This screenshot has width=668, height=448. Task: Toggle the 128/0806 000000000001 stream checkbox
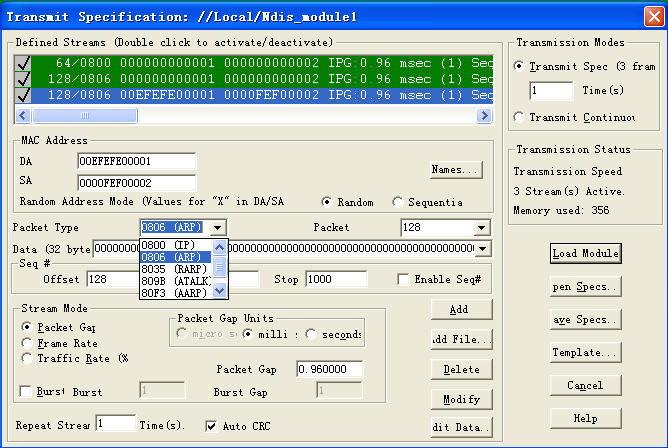(x=23, y=79)
